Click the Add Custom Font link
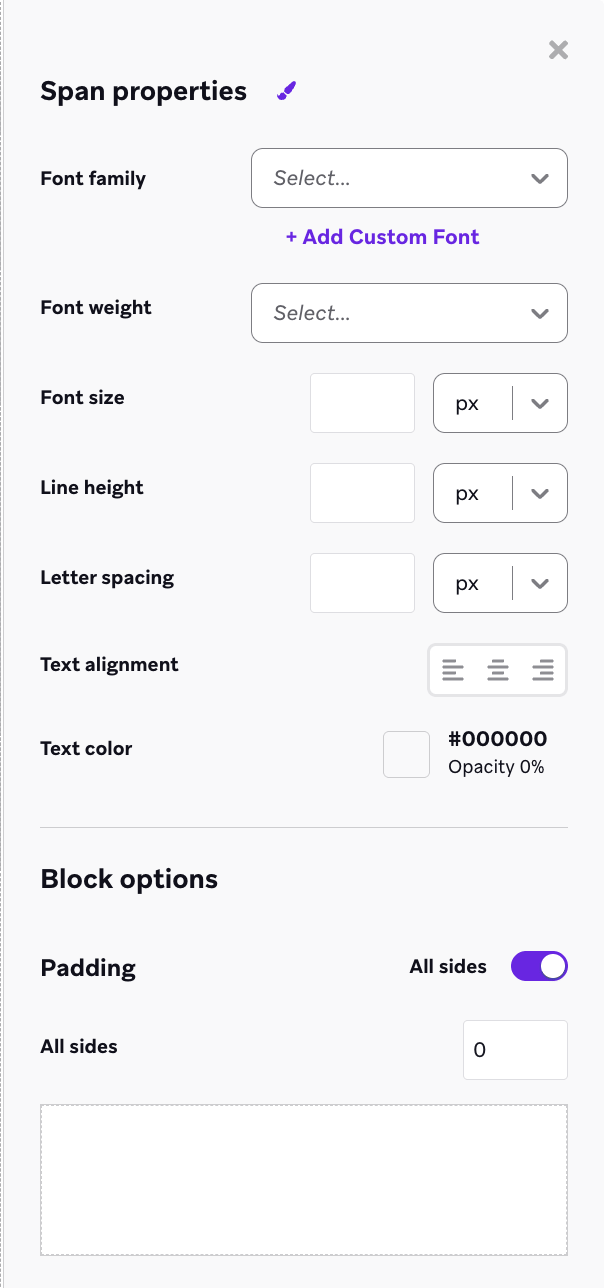Image resolution: width=604 pixels, height=1288 pixels. pos(382,237)
